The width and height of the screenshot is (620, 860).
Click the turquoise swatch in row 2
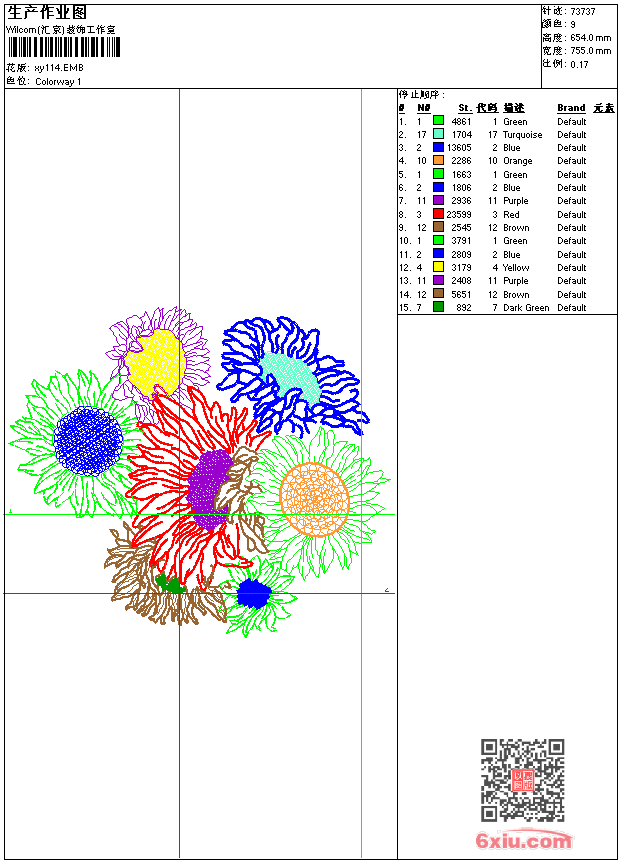(438, 134)
